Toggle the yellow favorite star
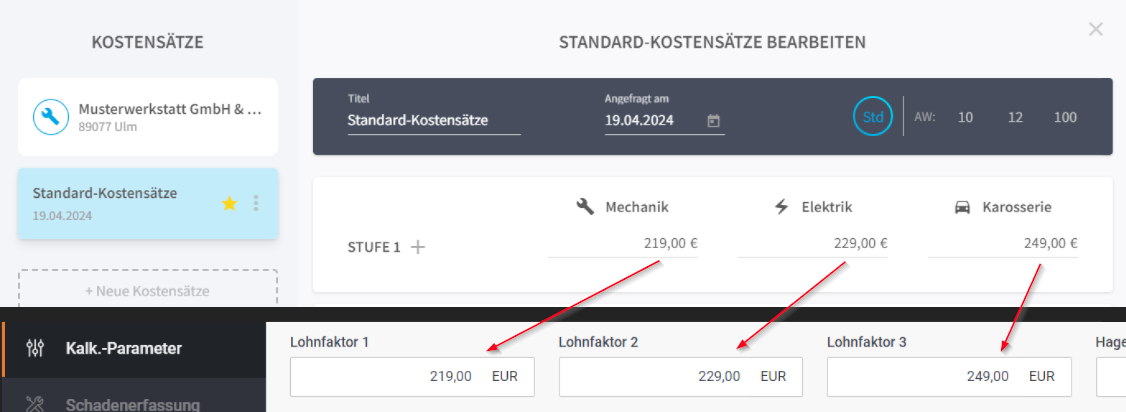Screen dimensions: 1126x412 [x=229, y=204]
